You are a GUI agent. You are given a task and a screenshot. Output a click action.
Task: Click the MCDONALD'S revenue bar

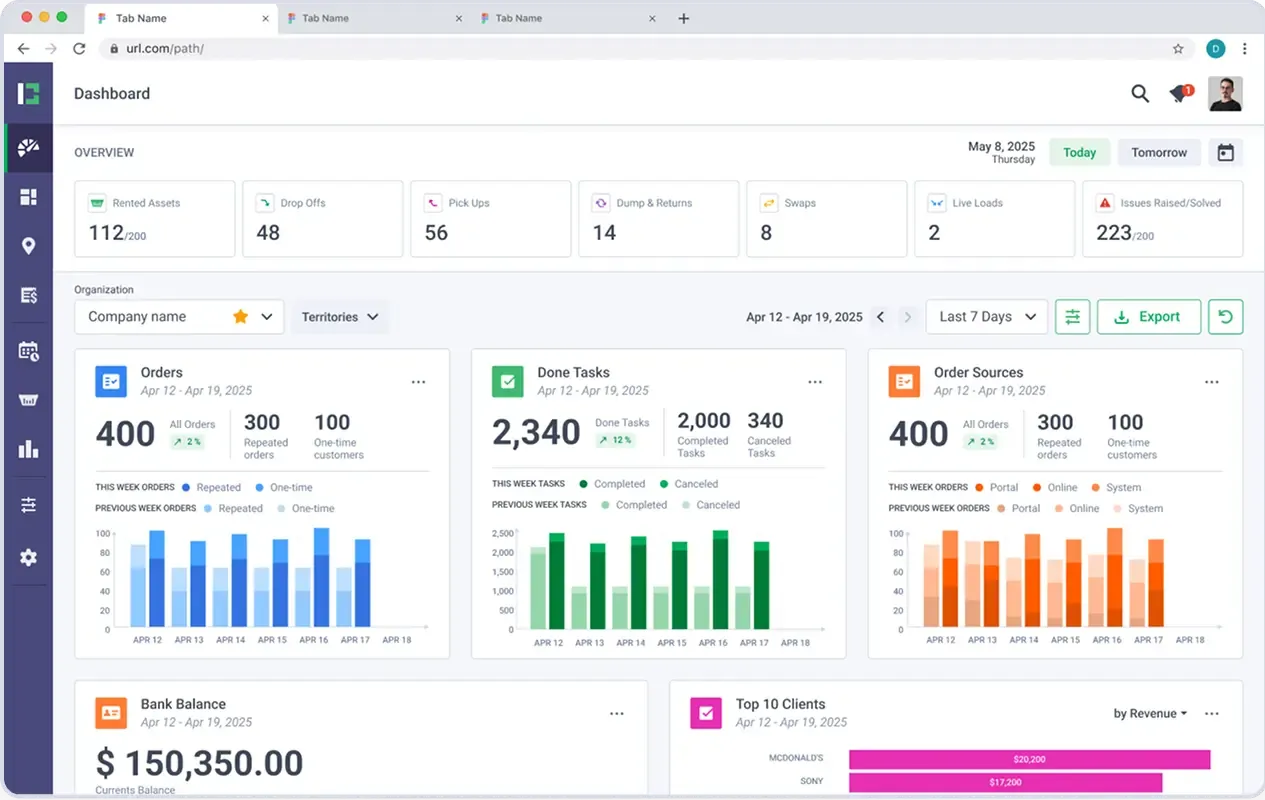1028,759
